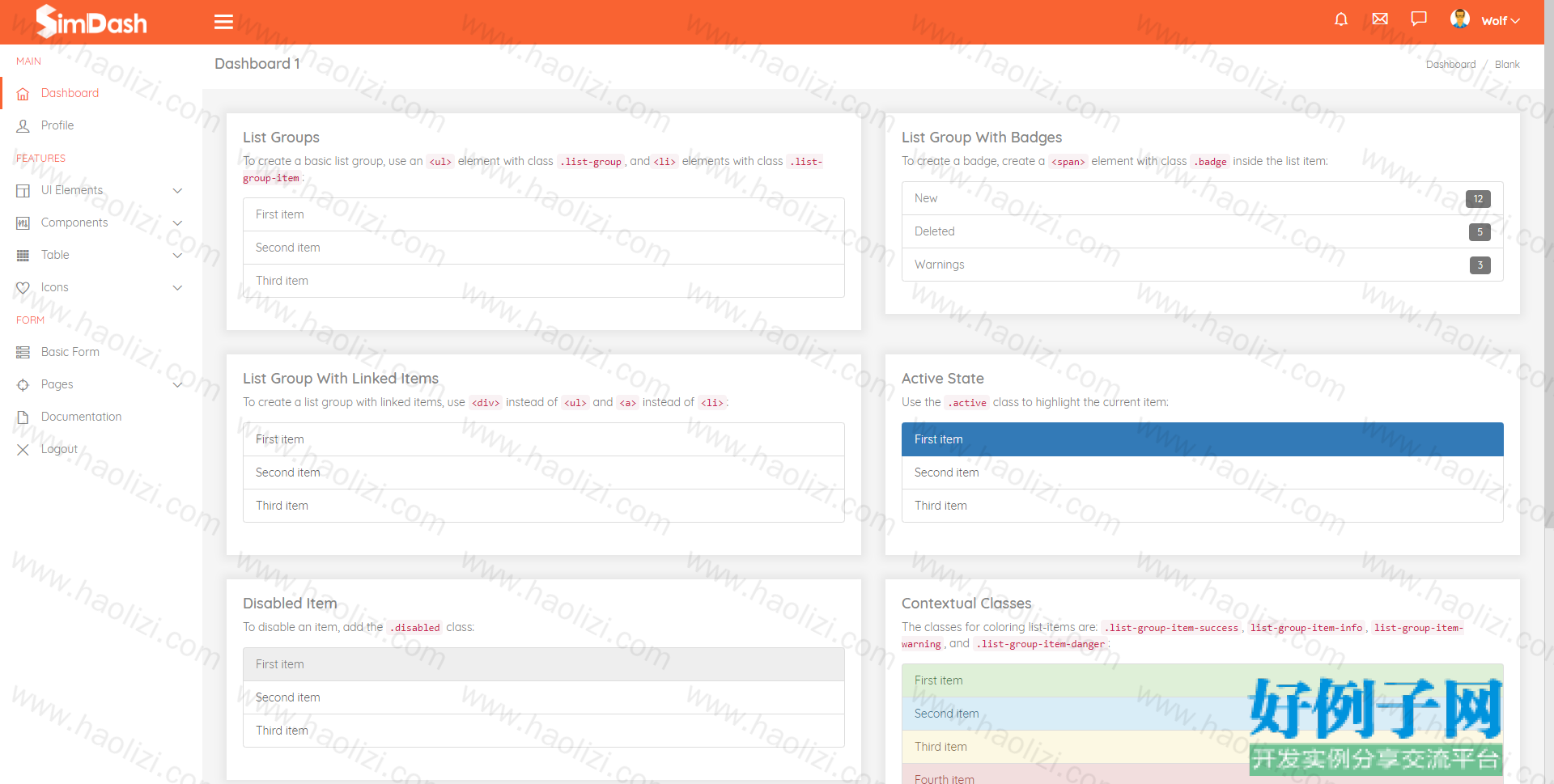Click the Icons heart icon
Viewport: 1554px width, 784px height.
[23, 288]
